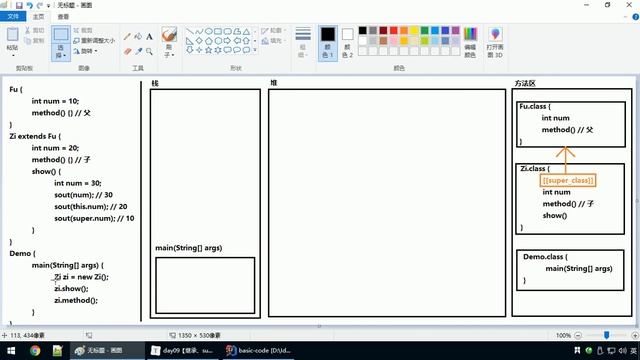The height and width of the screenshot is (360, 640).
Task: Choose the triangle shape
Action: (x=246, y=31)
